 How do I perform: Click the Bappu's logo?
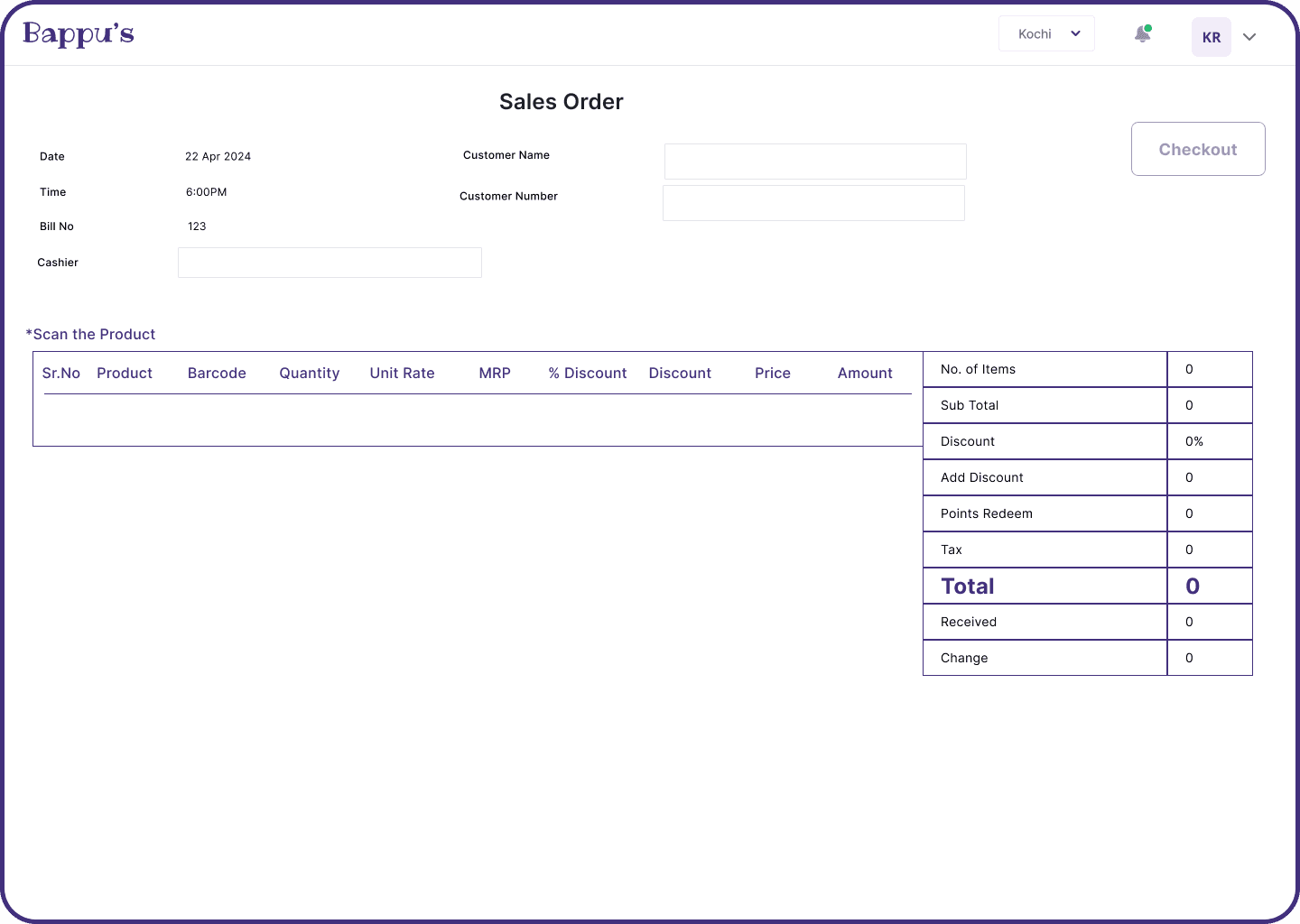tap(79, 34)
